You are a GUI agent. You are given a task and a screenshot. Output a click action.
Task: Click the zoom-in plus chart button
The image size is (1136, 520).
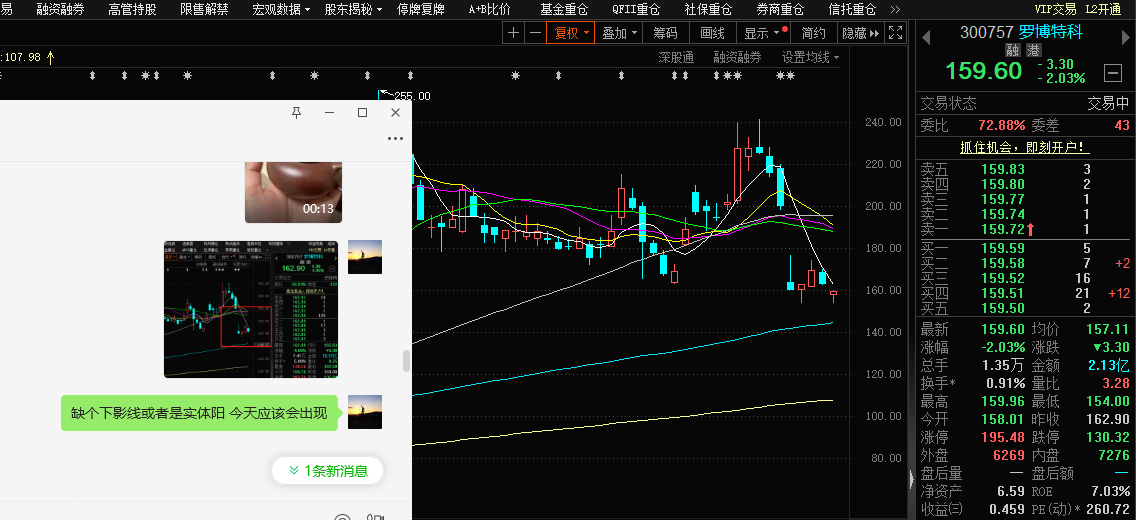(513, 33)
